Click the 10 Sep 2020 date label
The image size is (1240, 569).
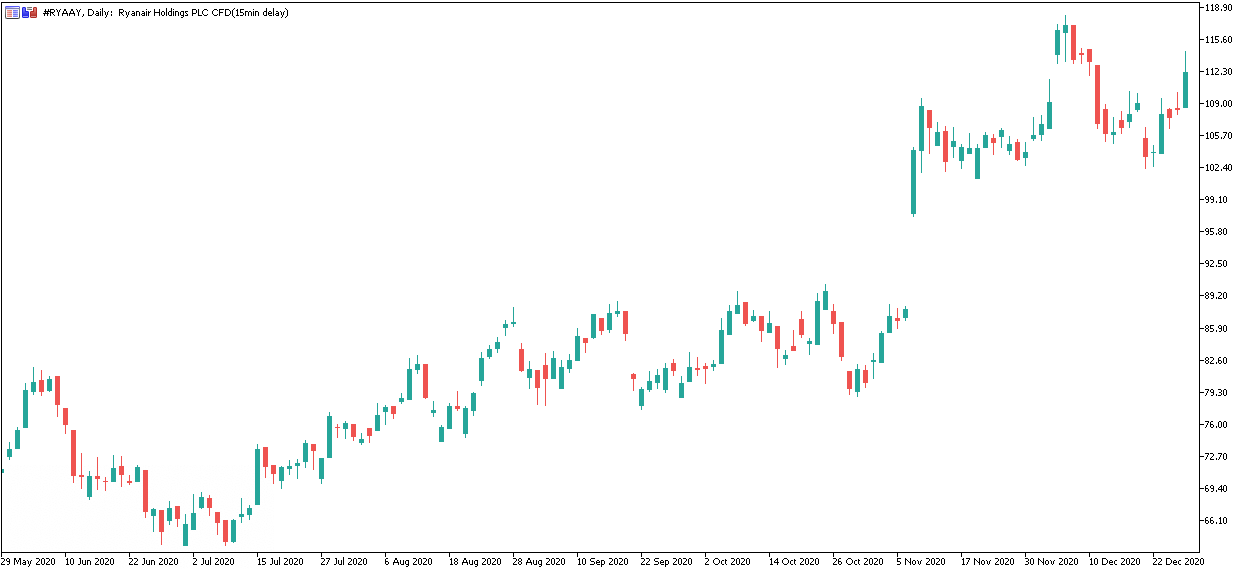(604, 561)
